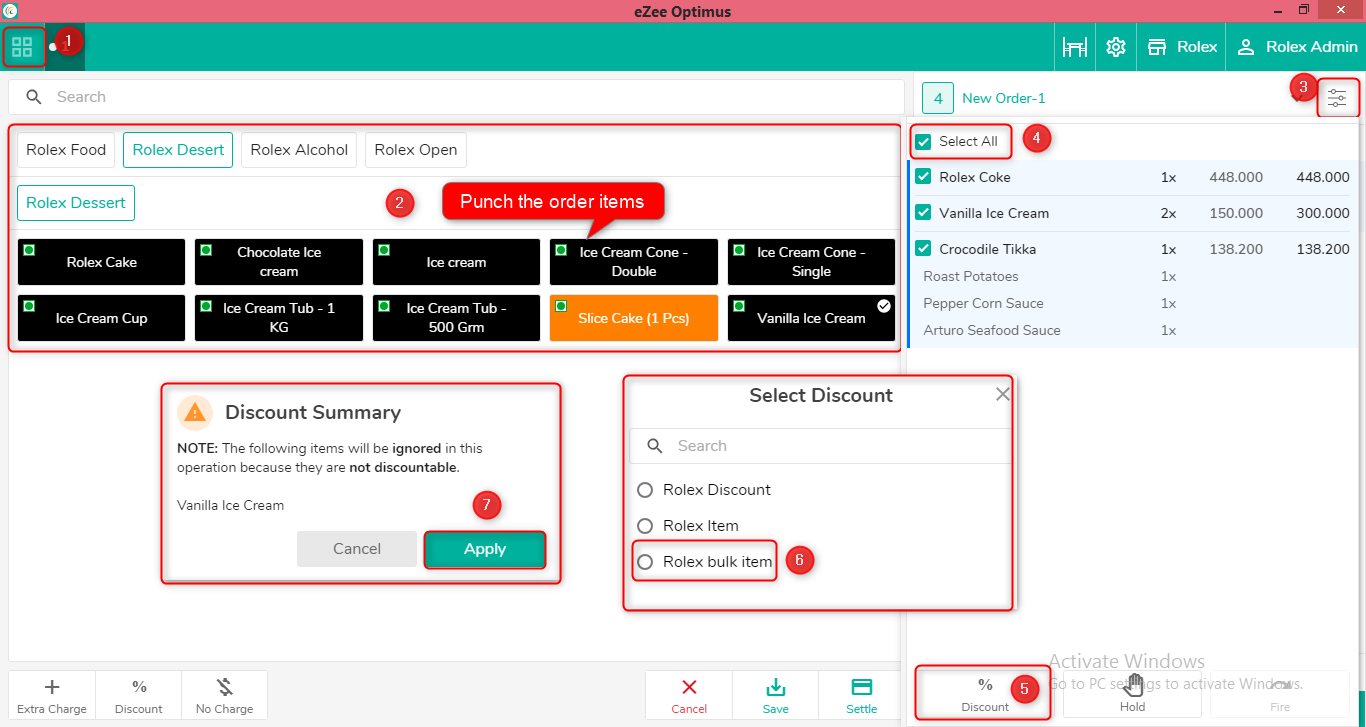Click the item search field
Screen dimensions: 1366x727
tap(456, 97)
